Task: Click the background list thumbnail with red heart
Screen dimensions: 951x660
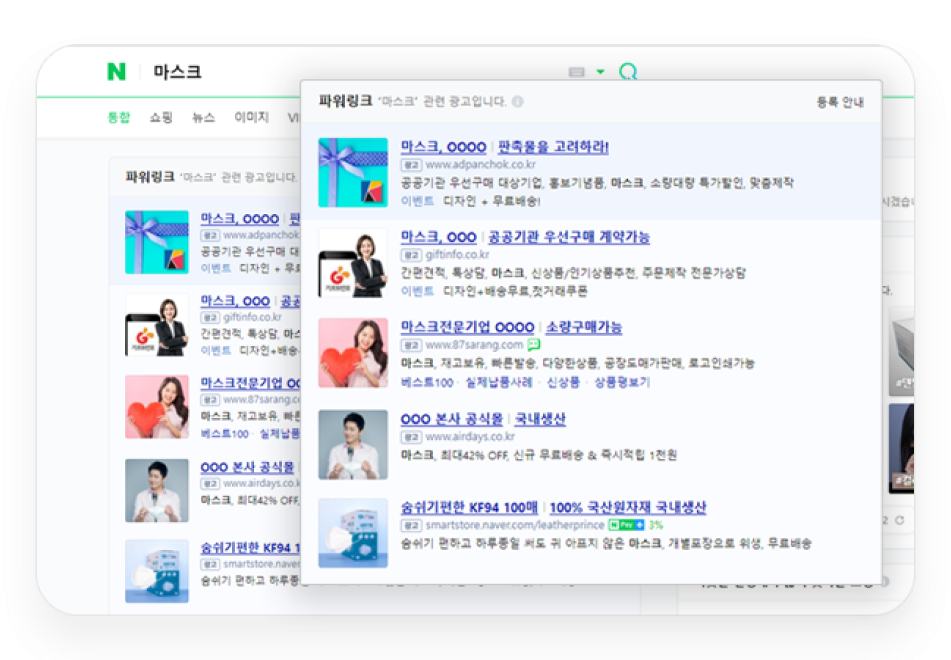Action: [x=156, y=406]
